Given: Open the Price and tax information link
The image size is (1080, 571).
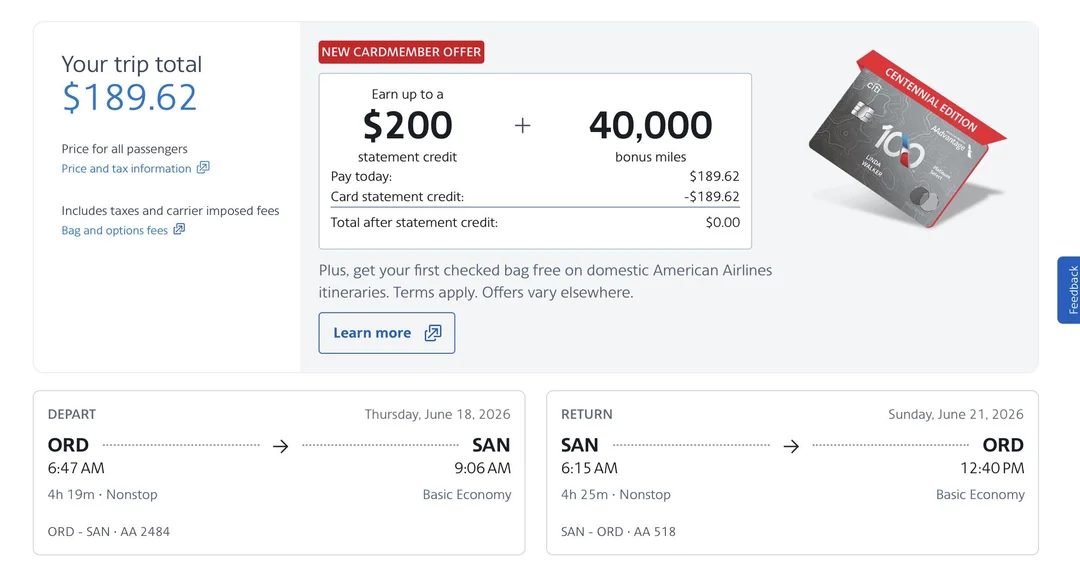Looking at the screenshot, I should click(126, 169).
